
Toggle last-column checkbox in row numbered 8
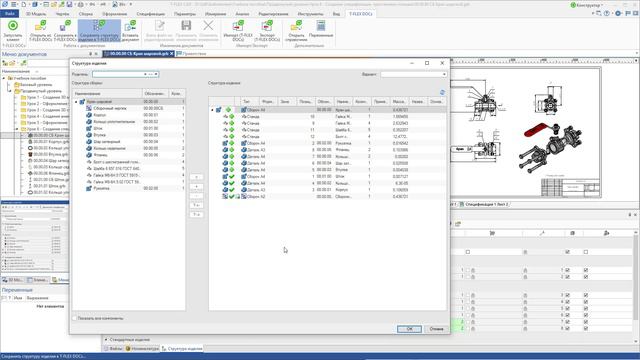[586, 328]
